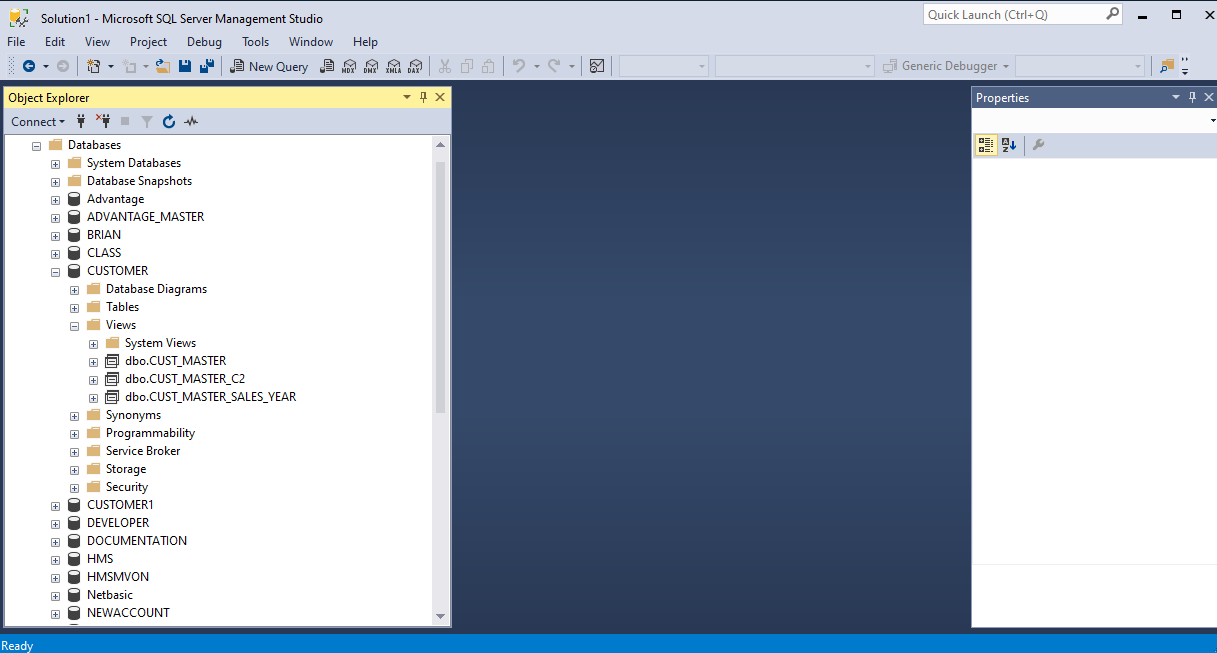
Task: Toggle auto-hide pin on Object Explorer
Action: [424, 97]
